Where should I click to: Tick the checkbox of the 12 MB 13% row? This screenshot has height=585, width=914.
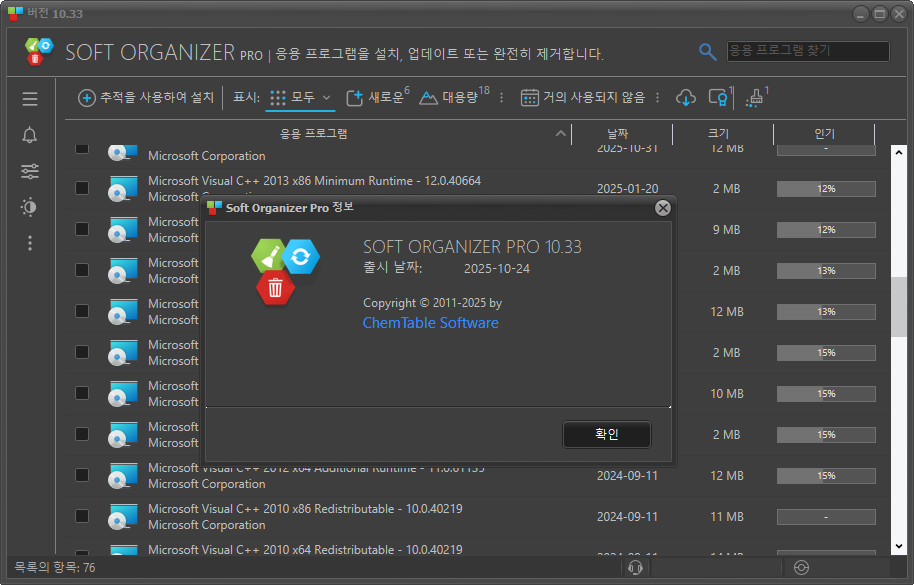pos(82,311)
